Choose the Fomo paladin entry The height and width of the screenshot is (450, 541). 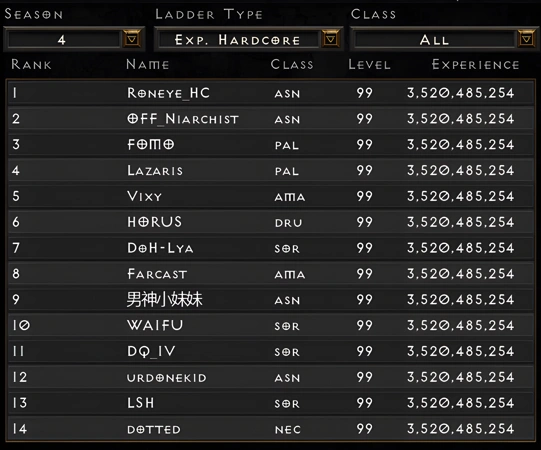pyautogui.click(x=271, y=145)
